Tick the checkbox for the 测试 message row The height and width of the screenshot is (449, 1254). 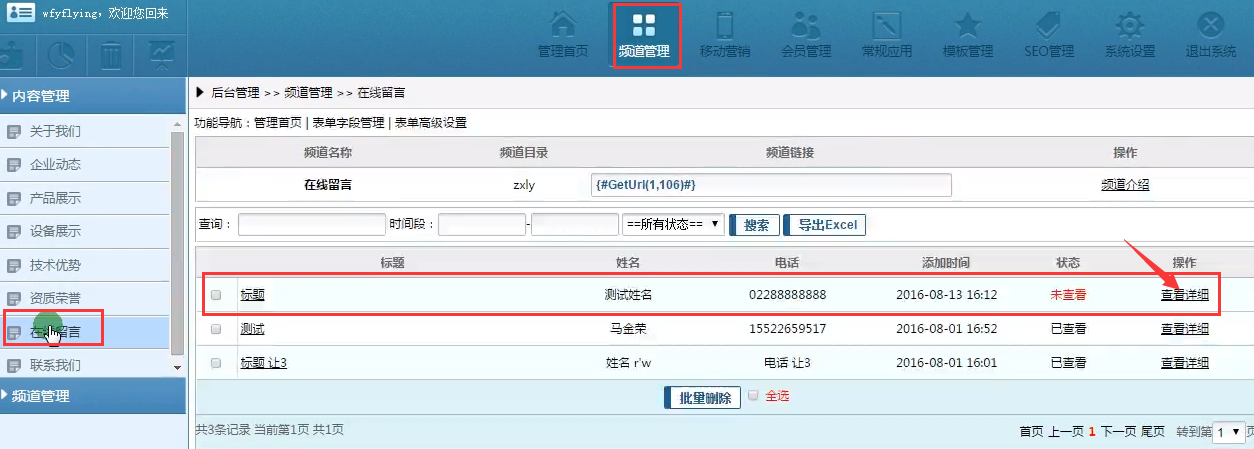[216, 329]
